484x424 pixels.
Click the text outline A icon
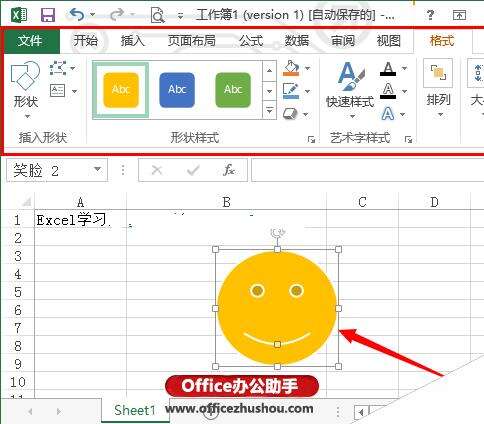pyautogui.click(x=388, y=91)
